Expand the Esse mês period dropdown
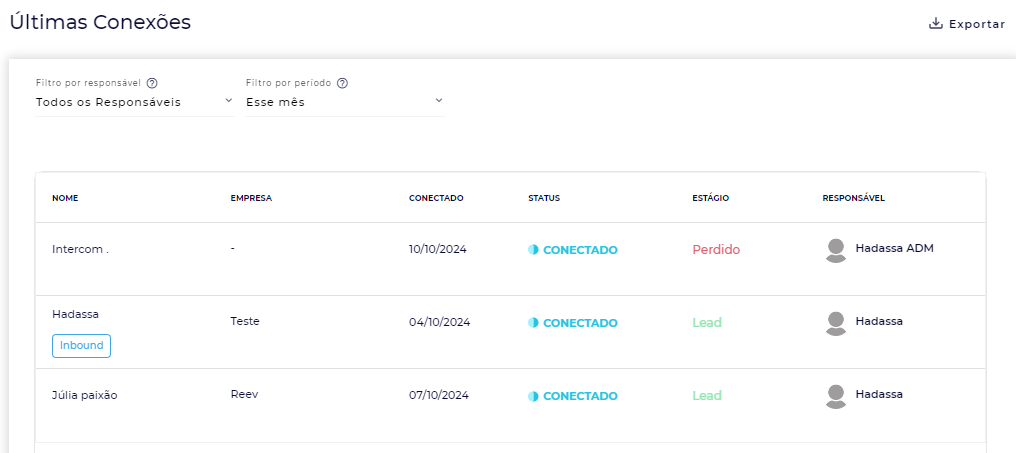 click(x=344, y=102)
